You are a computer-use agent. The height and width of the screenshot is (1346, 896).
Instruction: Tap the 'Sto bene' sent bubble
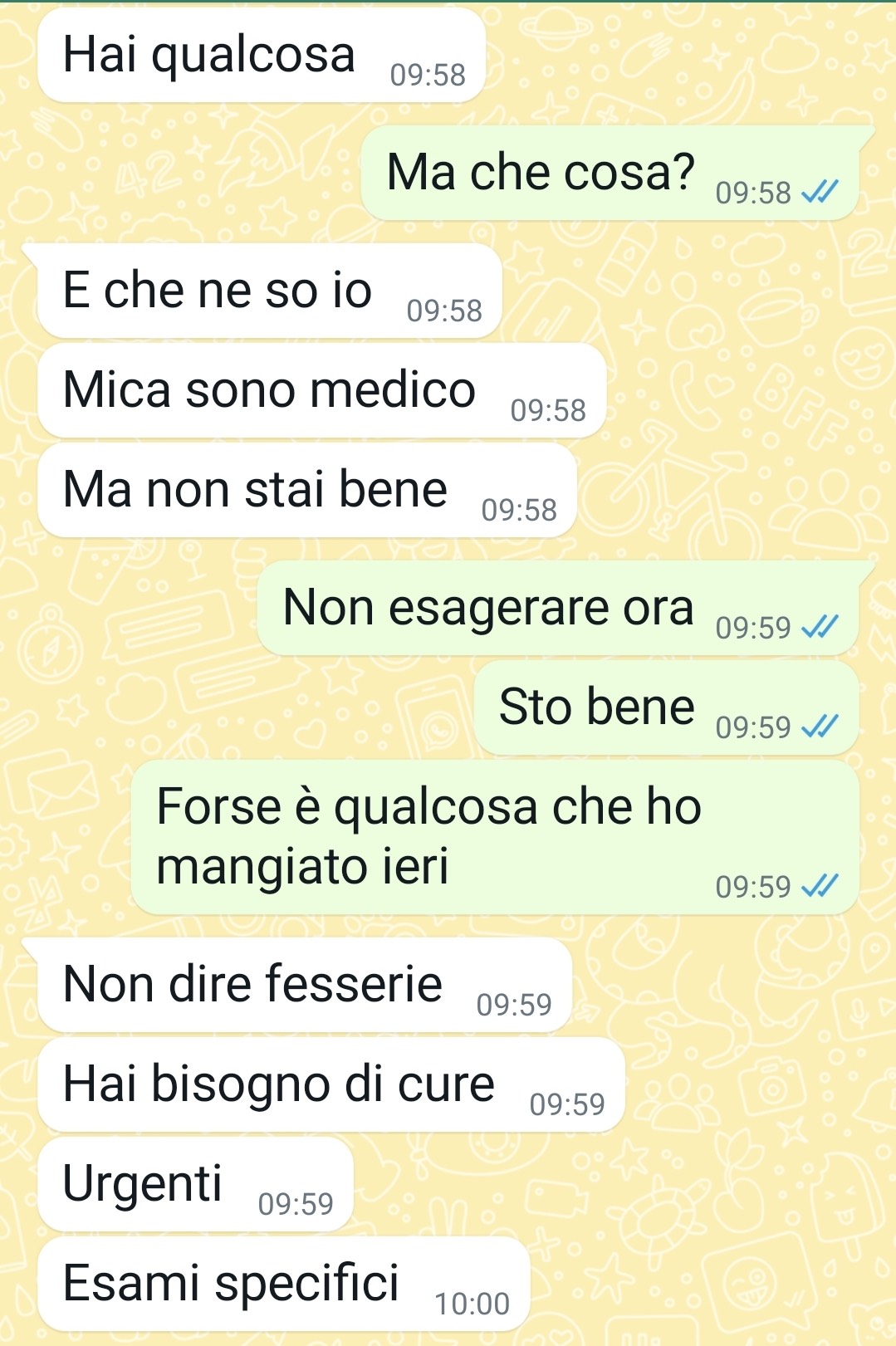pyautogui.click(x=667, y=707)
